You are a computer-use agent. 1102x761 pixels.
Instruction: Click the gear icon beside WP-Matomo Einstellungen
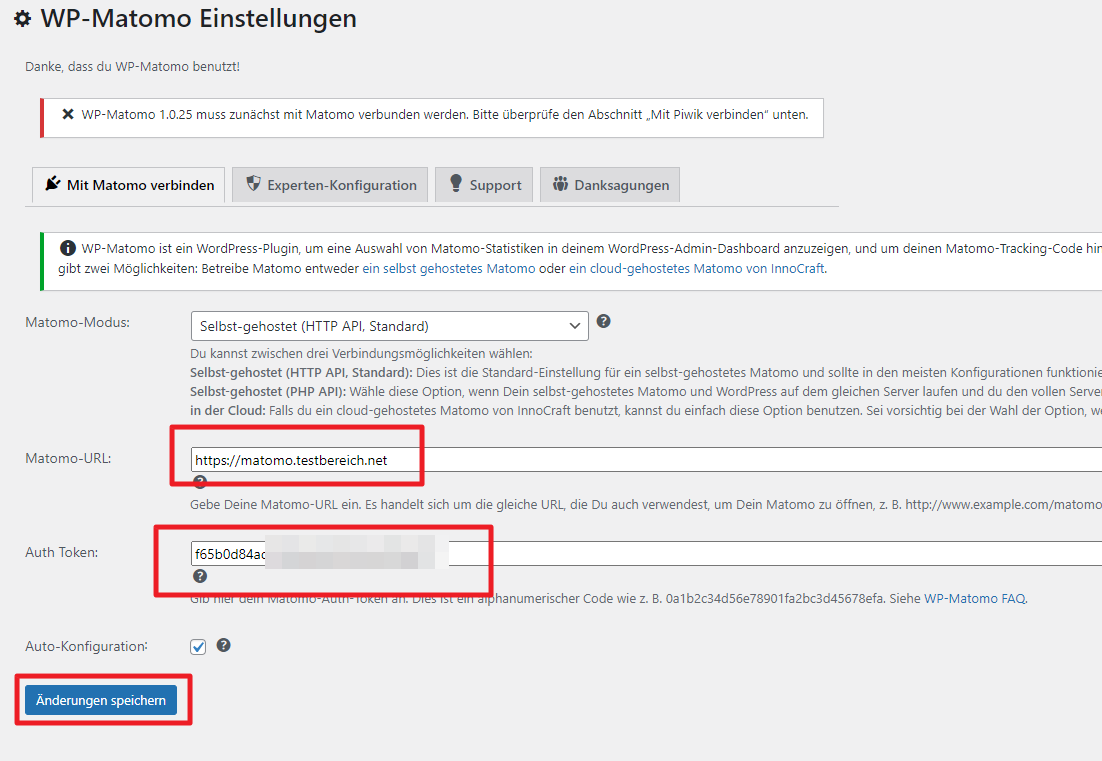pos(22,19)
